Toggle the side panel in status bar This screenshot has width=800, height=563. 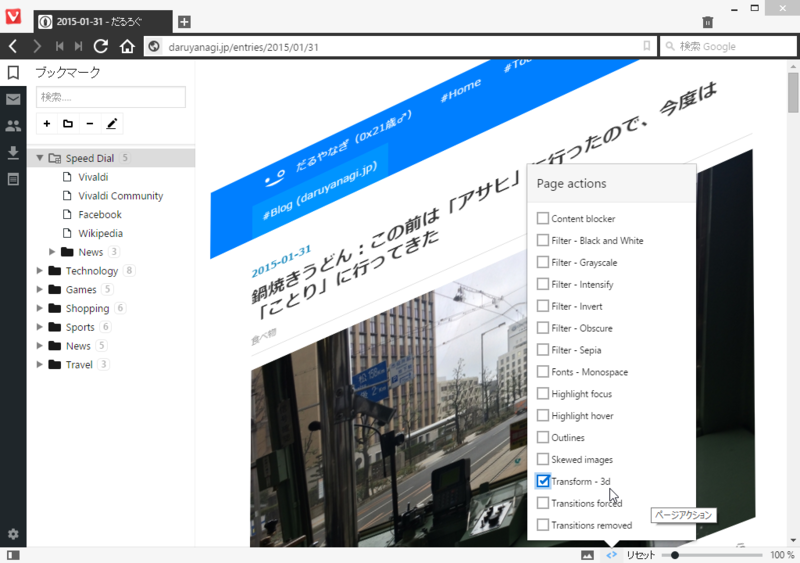click(13, 555)
